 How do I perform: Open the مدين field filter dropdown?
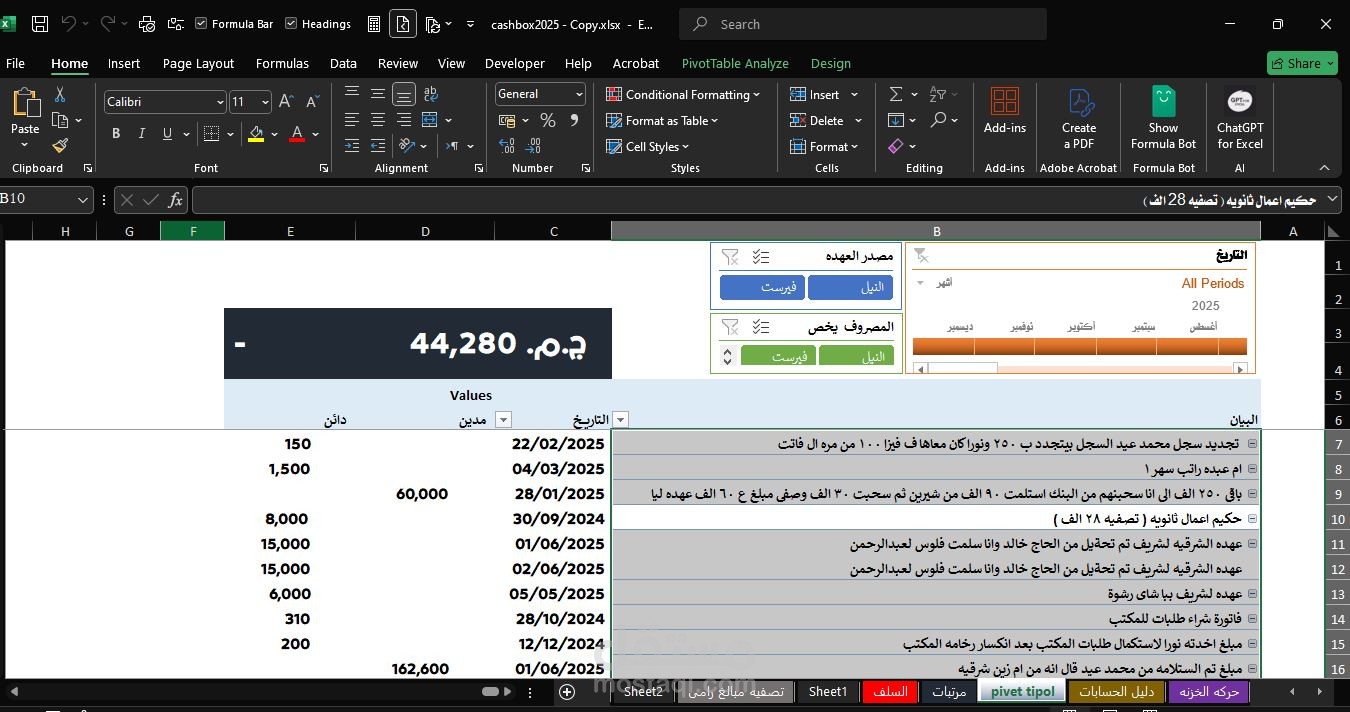coord(503,420)
